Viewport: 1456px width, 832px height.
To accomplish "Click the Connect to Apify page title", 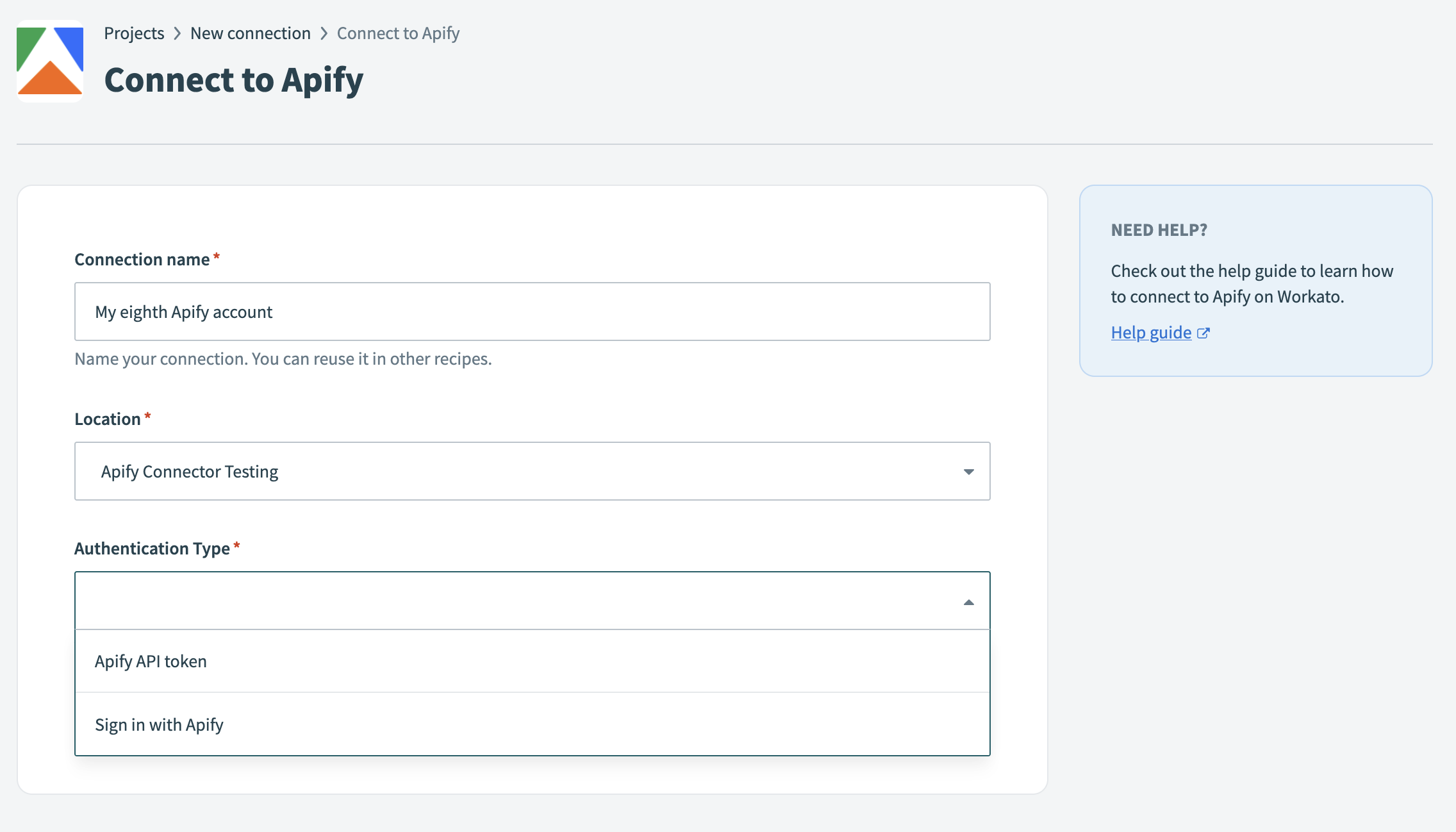I will click(235, 79).
